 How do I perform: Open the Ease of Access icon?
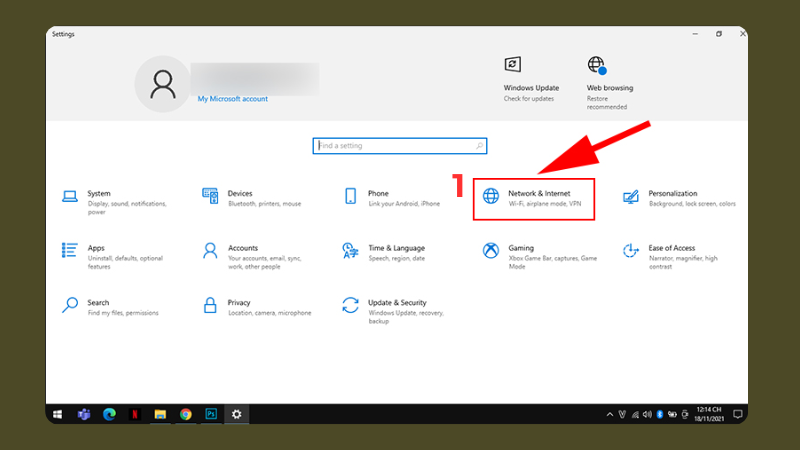[x=631, y=251]
